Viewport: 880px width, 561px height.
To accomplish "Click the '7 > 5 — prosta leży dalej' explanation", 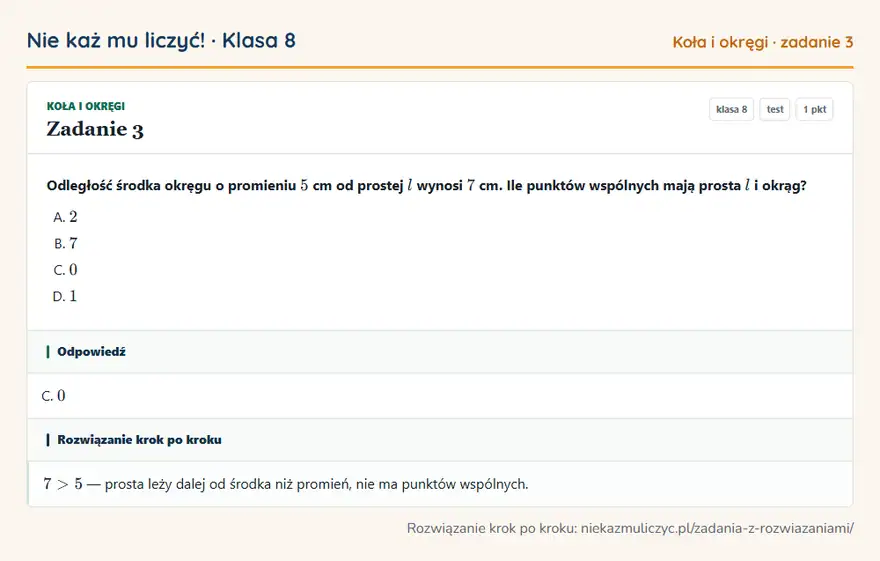I will pos(286,484).
